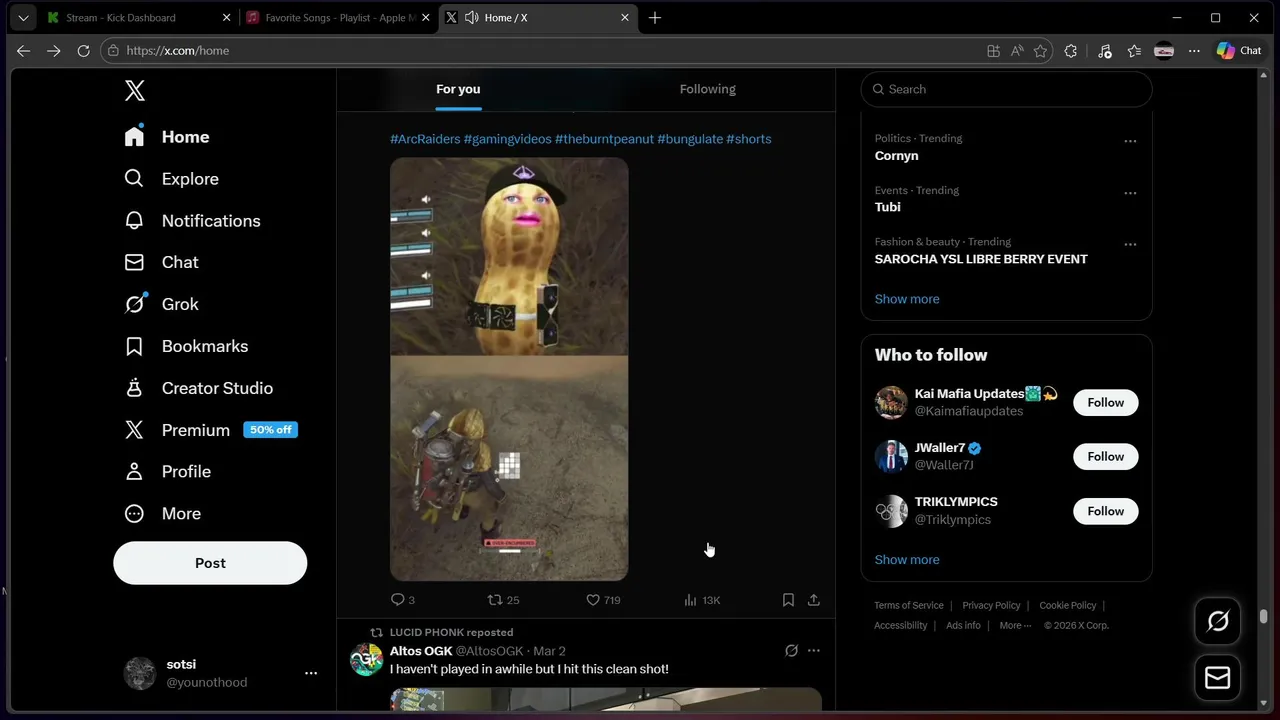
Task: Open the floating Grok button
Action: [1218, 622]
